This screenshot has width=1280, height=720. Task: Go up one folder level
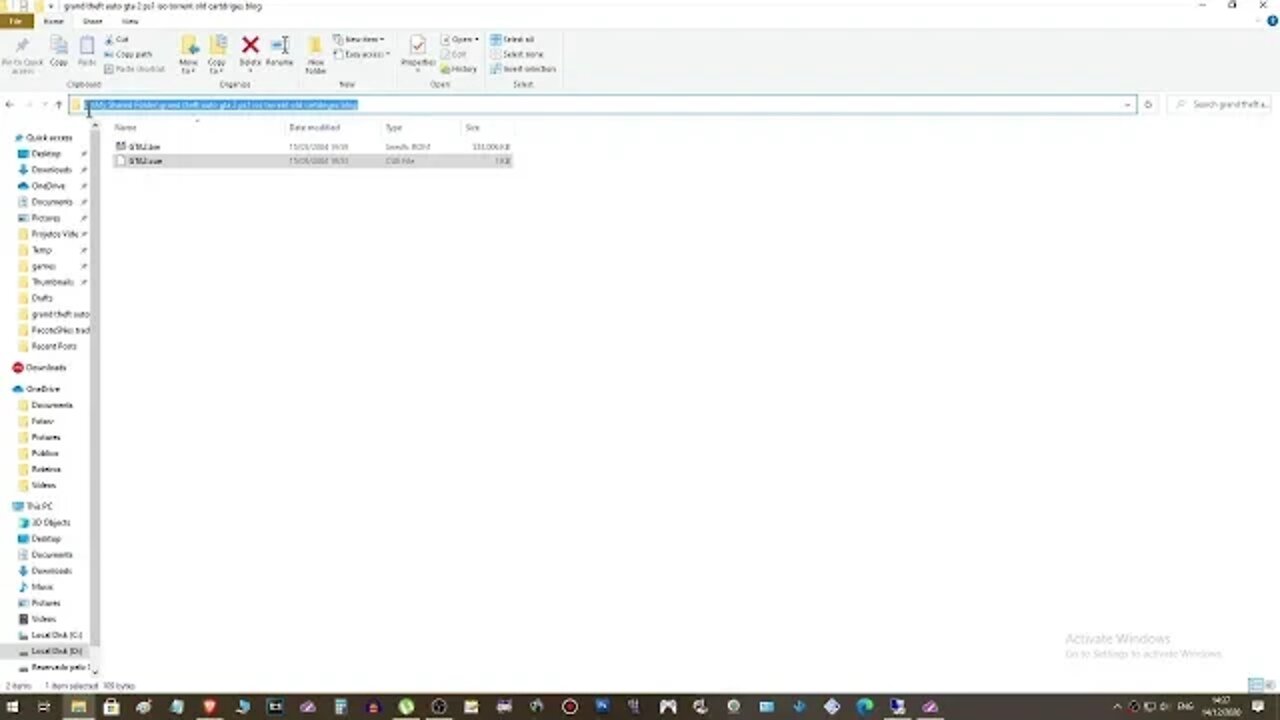click(x=58, y=104)
